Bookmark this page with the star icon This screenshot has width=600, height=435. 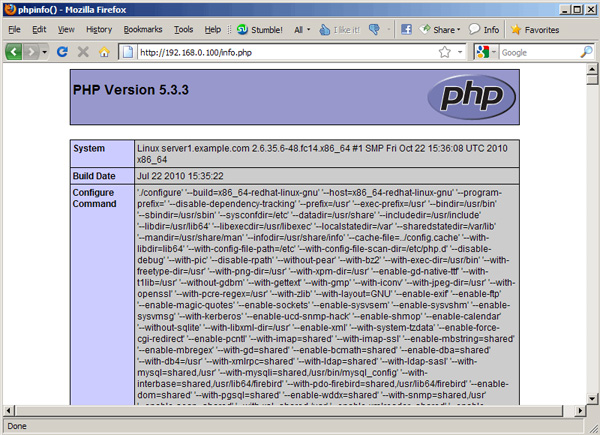coord(445,52)
